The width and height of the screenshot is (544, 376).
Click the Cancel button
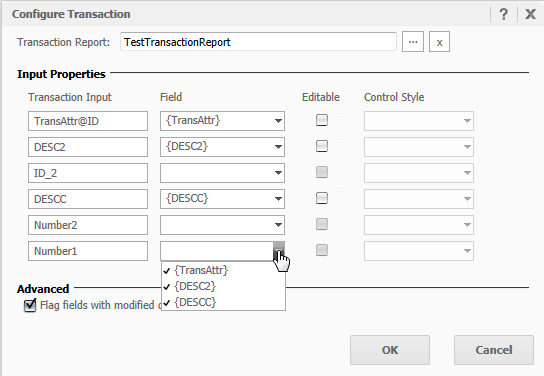pos(494,350)
